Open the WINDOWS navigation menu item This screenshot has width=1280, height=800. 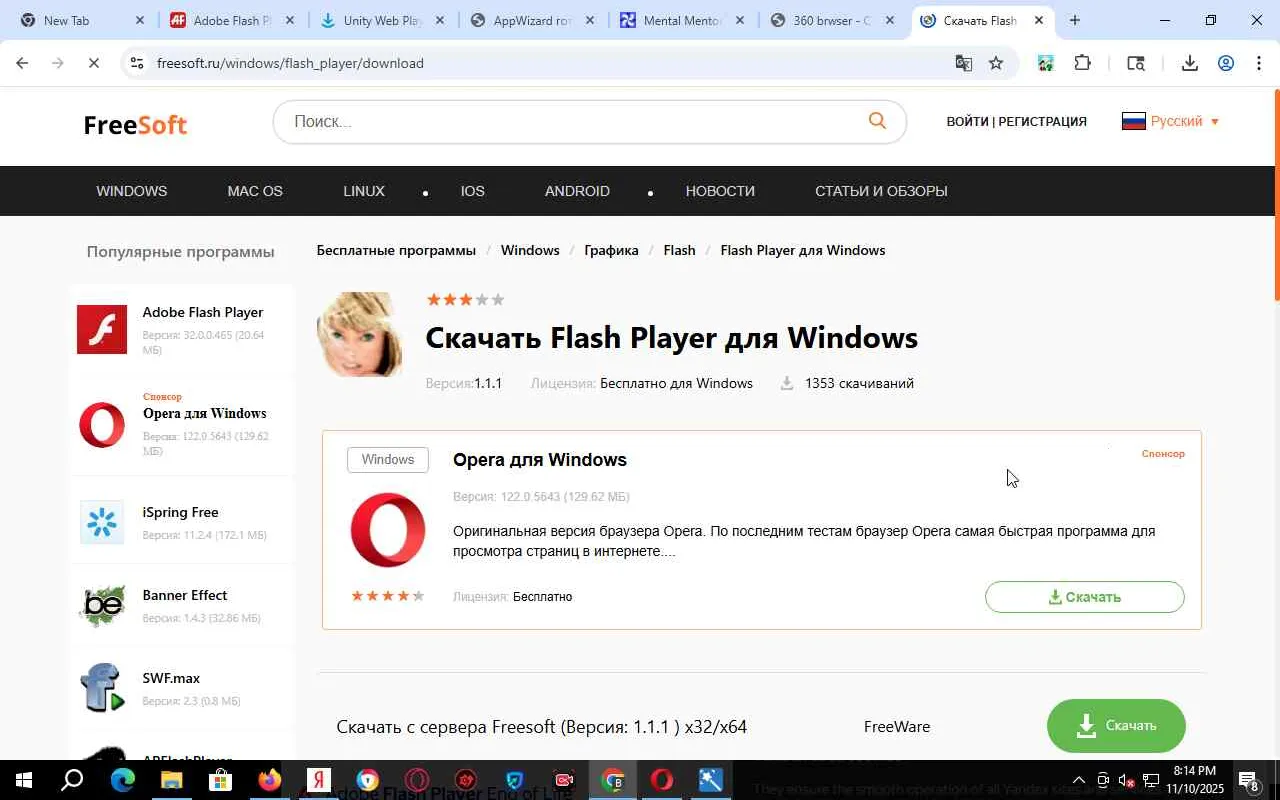131,191
